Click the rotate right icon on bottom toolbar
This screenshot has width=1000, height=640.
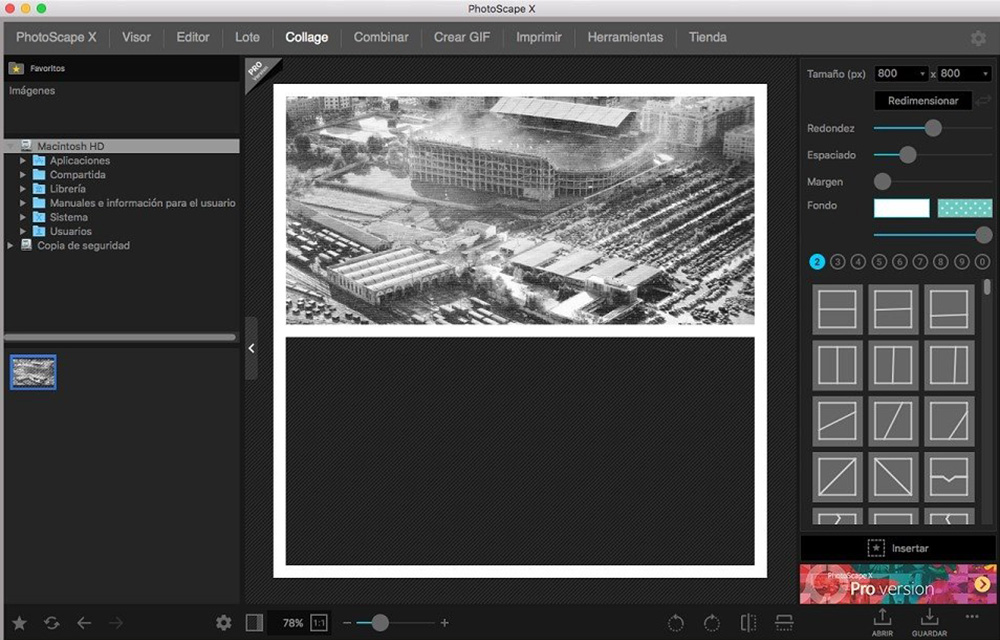[x=712, y=622]
